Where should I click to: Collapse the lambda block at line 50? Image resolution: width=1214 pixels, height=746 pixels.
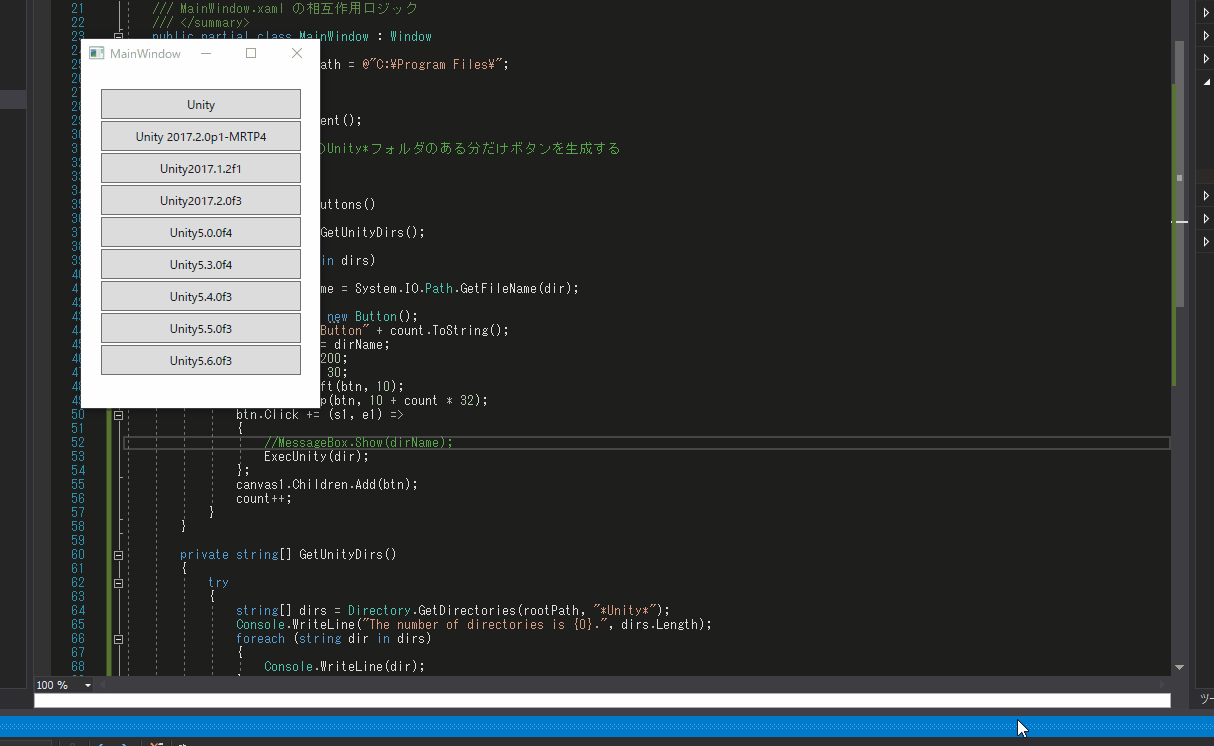coord(118,415)
